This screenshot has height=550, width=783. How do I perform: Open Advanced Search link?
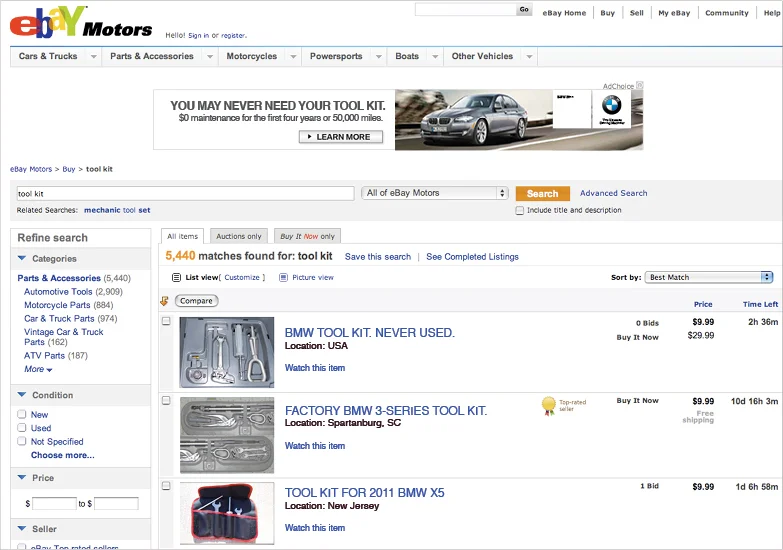(614, 193)
